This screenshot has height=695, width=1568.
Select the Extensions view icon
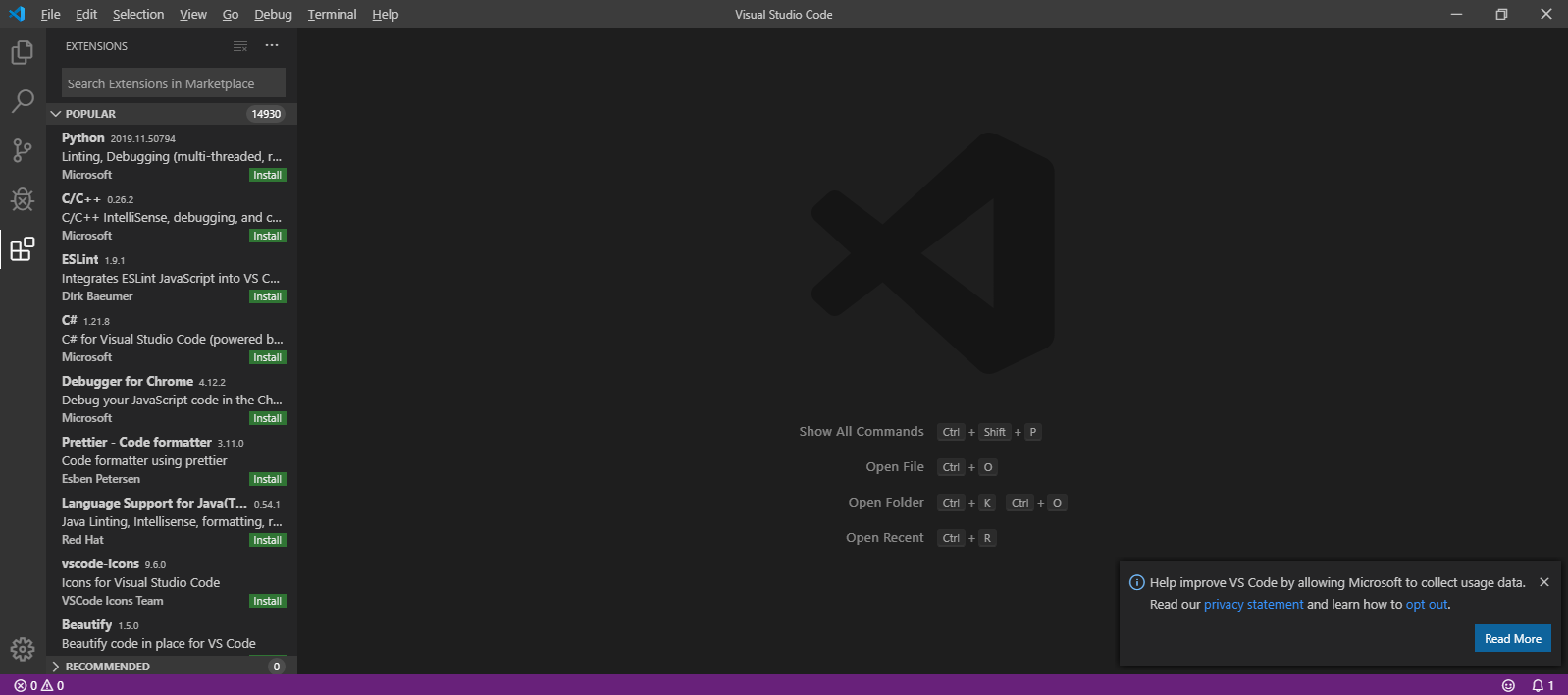coord(22,249)
